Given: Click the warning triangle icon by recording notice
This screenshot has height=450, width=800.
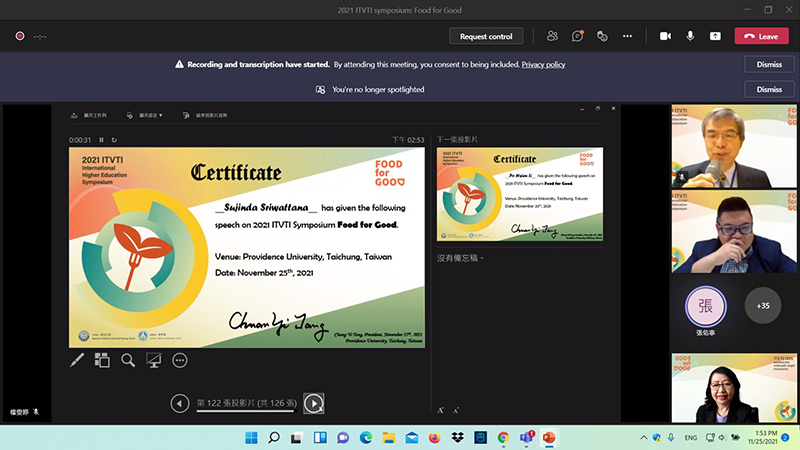Looking at the screenshot, I should click(179, 64).
